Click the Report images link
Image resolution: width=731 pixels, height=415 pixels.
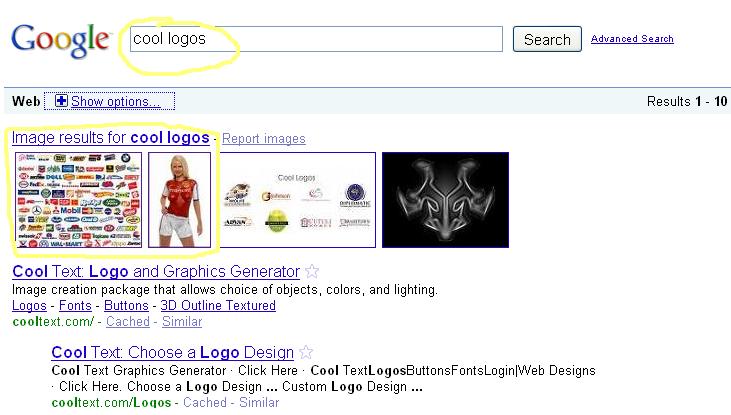tap(264, 139)
